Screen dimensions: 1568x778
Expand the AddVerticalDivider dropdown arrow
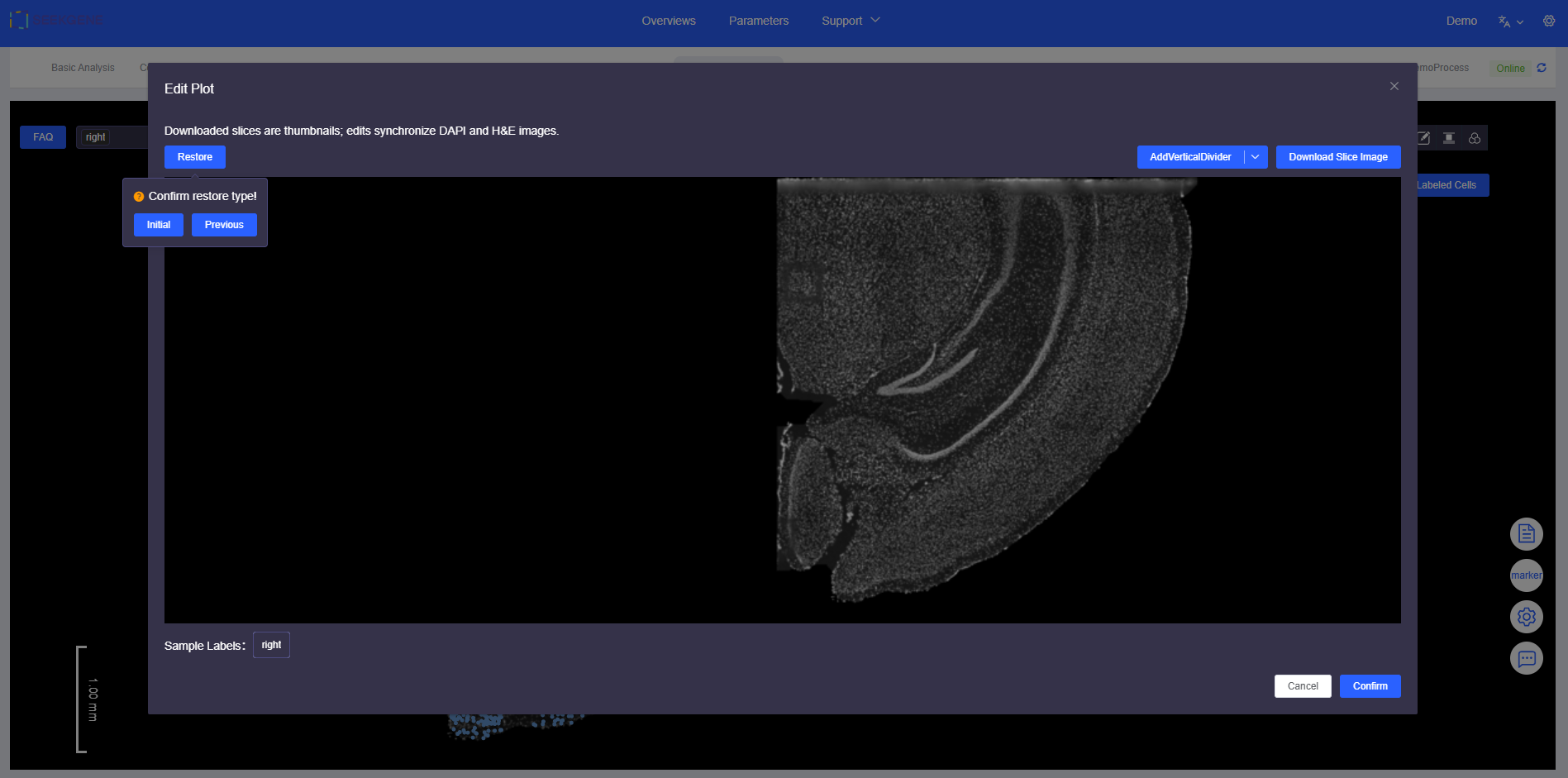pyautogui.click(x=1256, y=157)
